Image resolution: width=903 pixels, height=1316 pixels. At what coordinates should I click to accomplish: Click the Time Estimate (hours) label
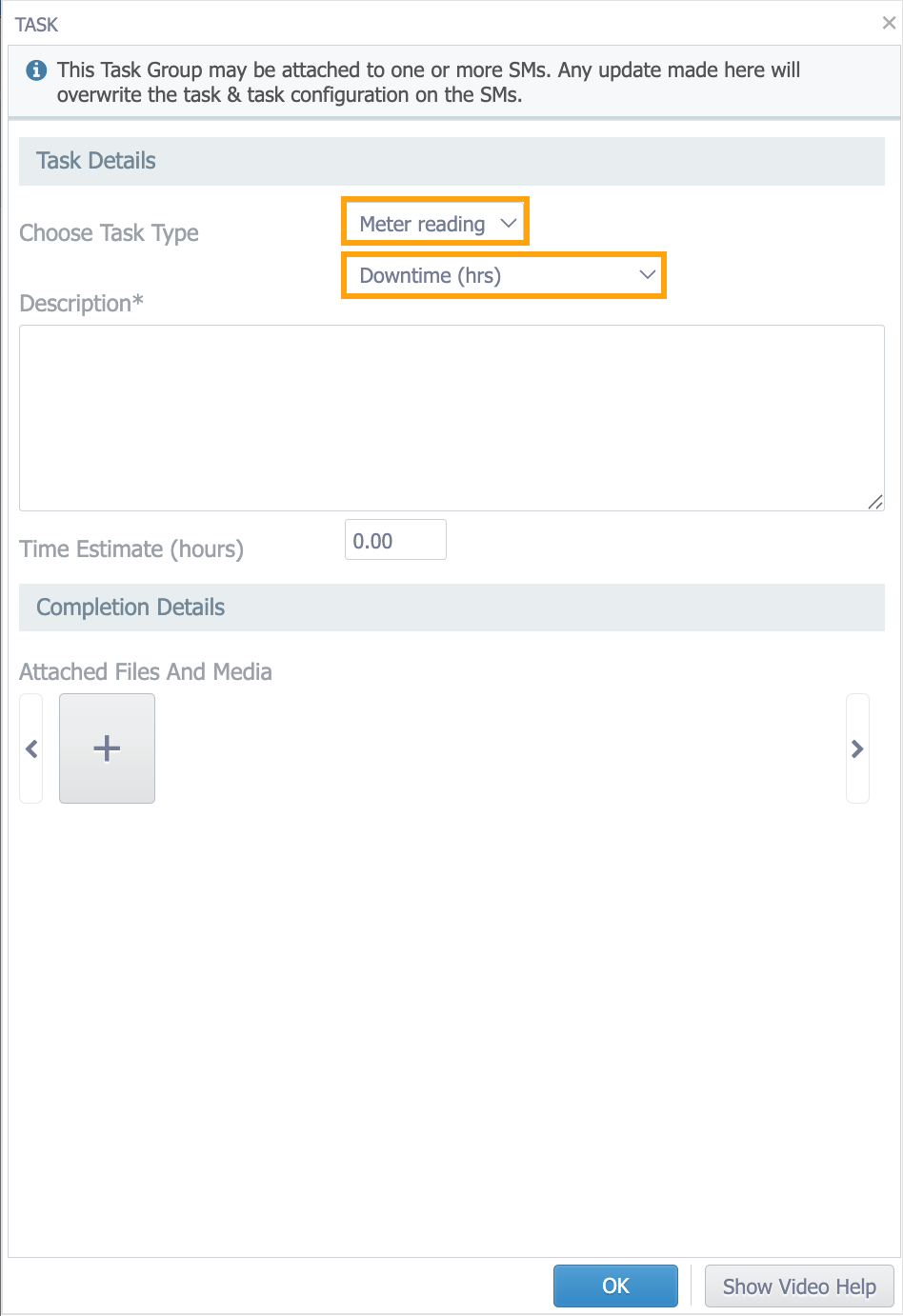coord(131,549)
